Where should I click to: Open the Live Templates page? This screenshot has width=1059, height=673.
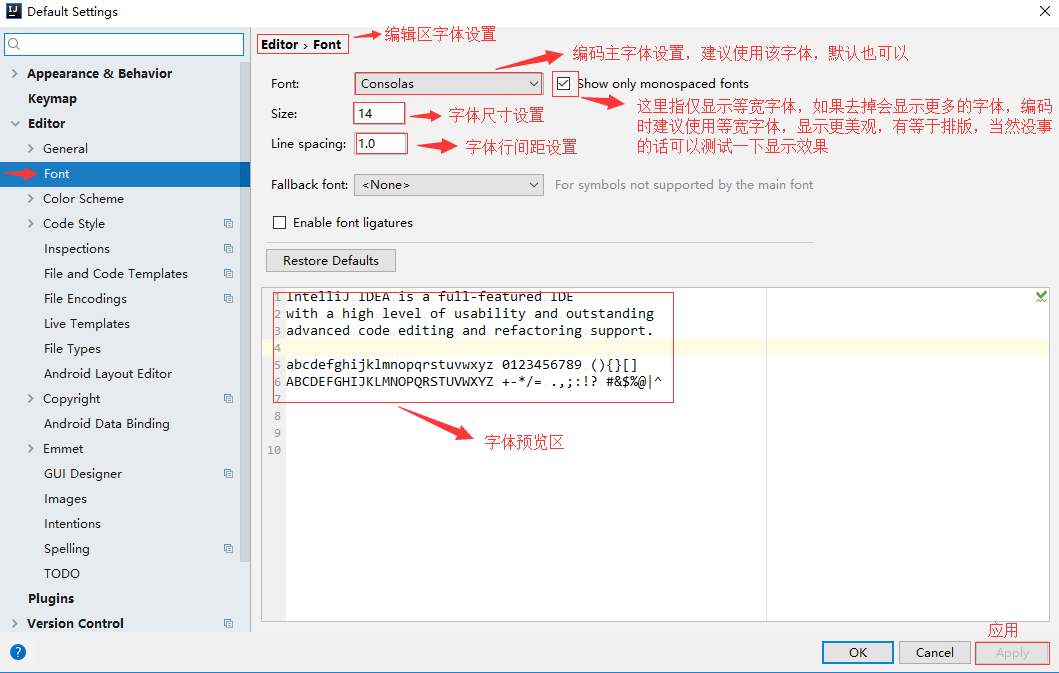click(x=86, y=324)
